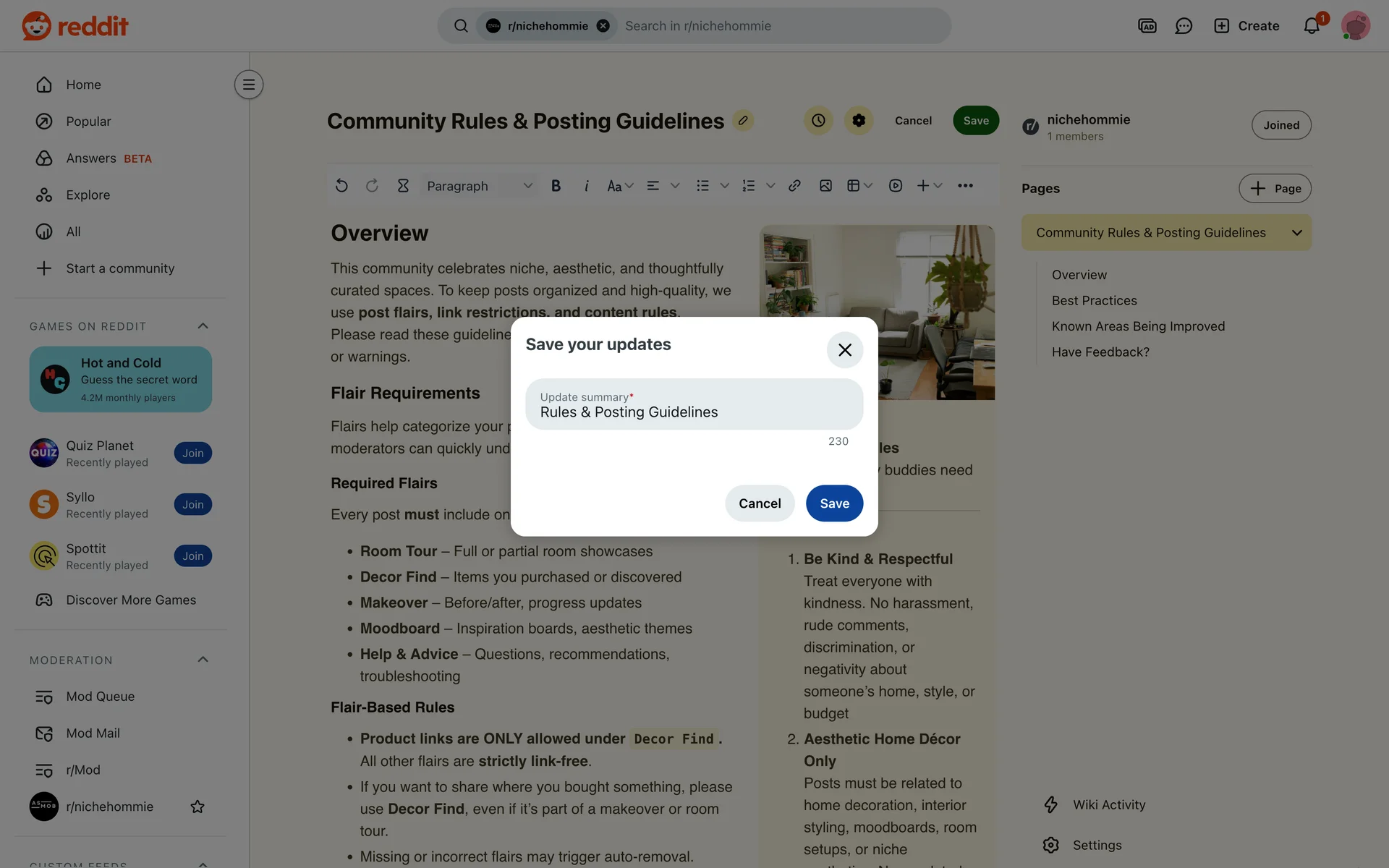This screenshot has height=868, width=1389.
Task: Collapse the left sidebar navigation button
Action: tap(248, 85)
